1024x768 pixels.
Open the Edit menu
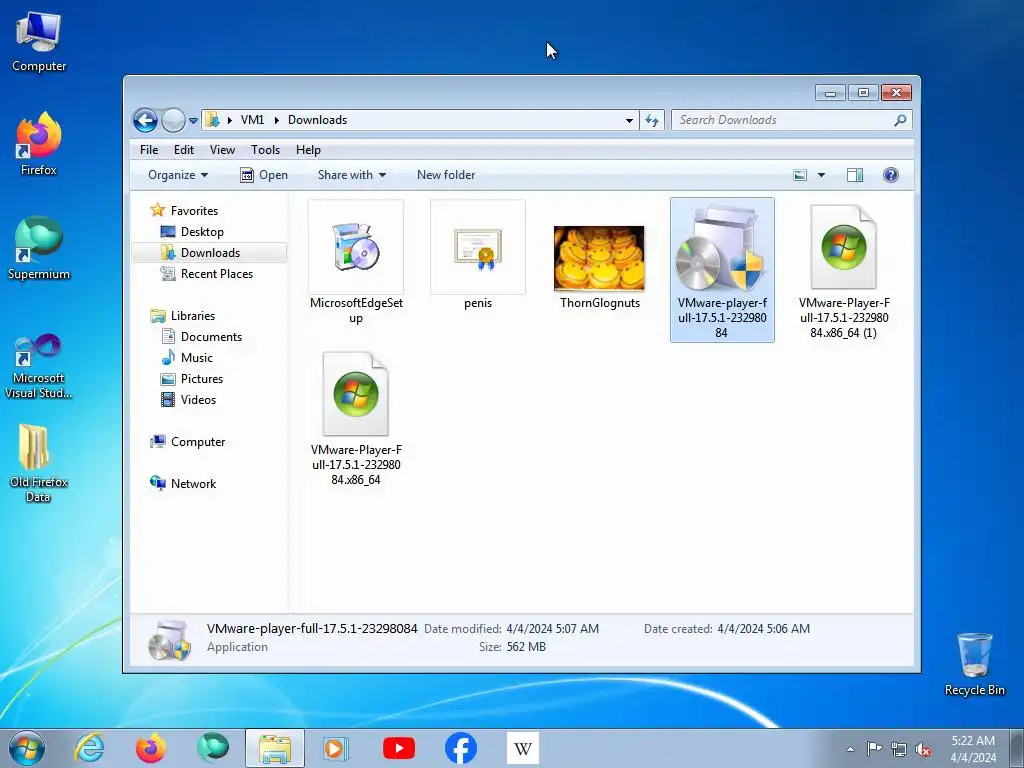(x=184, y=150)
